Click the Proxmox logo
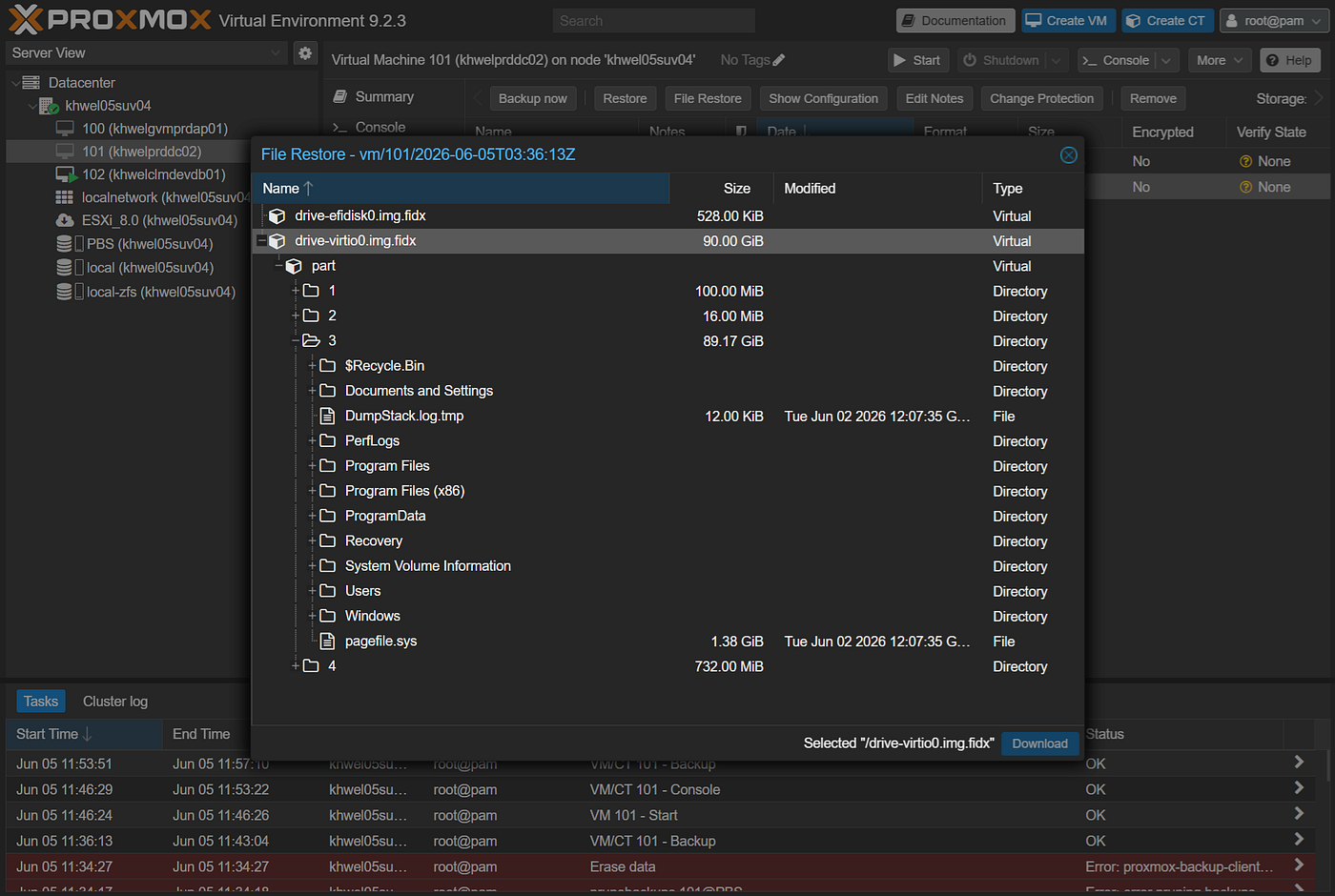This screenshot has height=896, width=1335. coord(110,19)
